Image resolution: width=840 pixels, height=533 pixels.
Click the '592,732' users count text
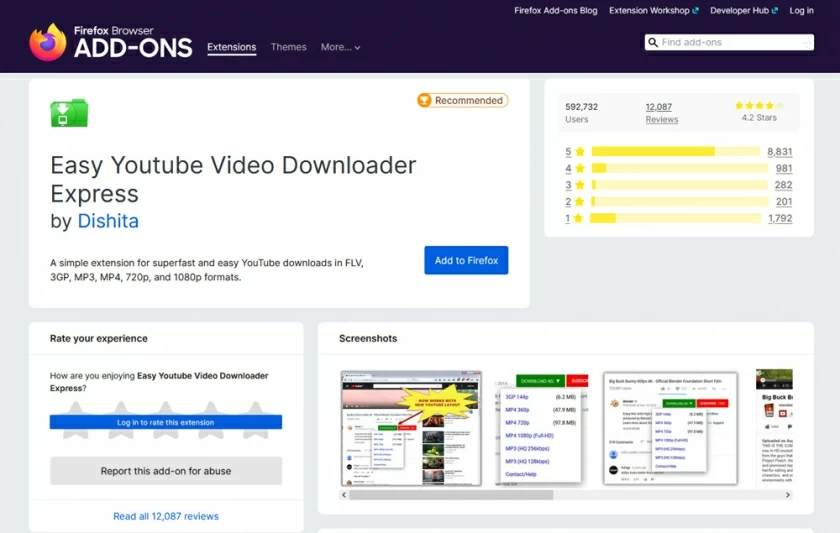coord(581,107)
